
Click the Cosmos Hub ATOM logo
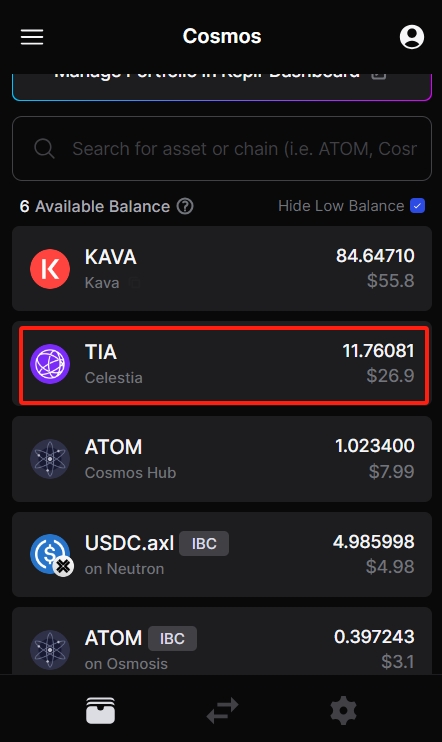[50, 459]
